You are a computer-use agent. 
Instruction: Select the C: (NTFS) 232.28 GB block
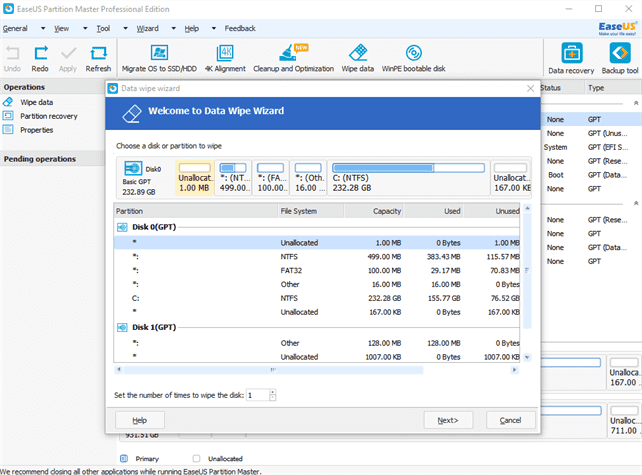(x=408, y=178)
